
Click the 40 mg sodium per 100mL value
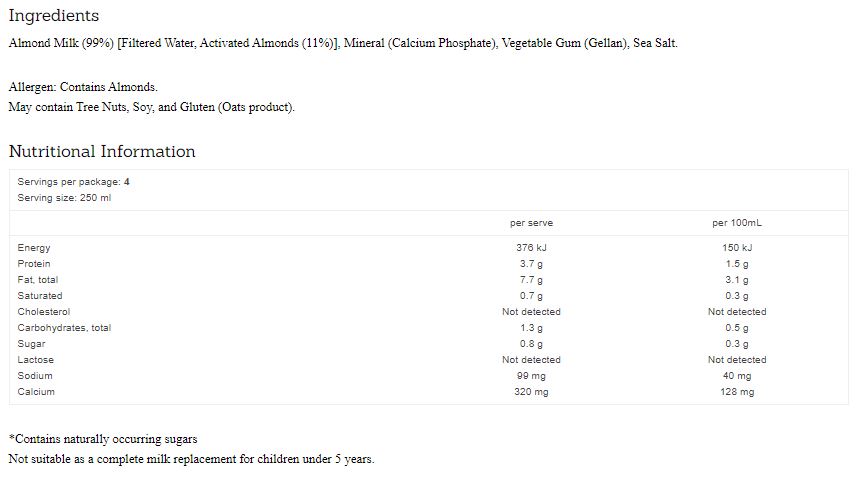pos(737,376)
